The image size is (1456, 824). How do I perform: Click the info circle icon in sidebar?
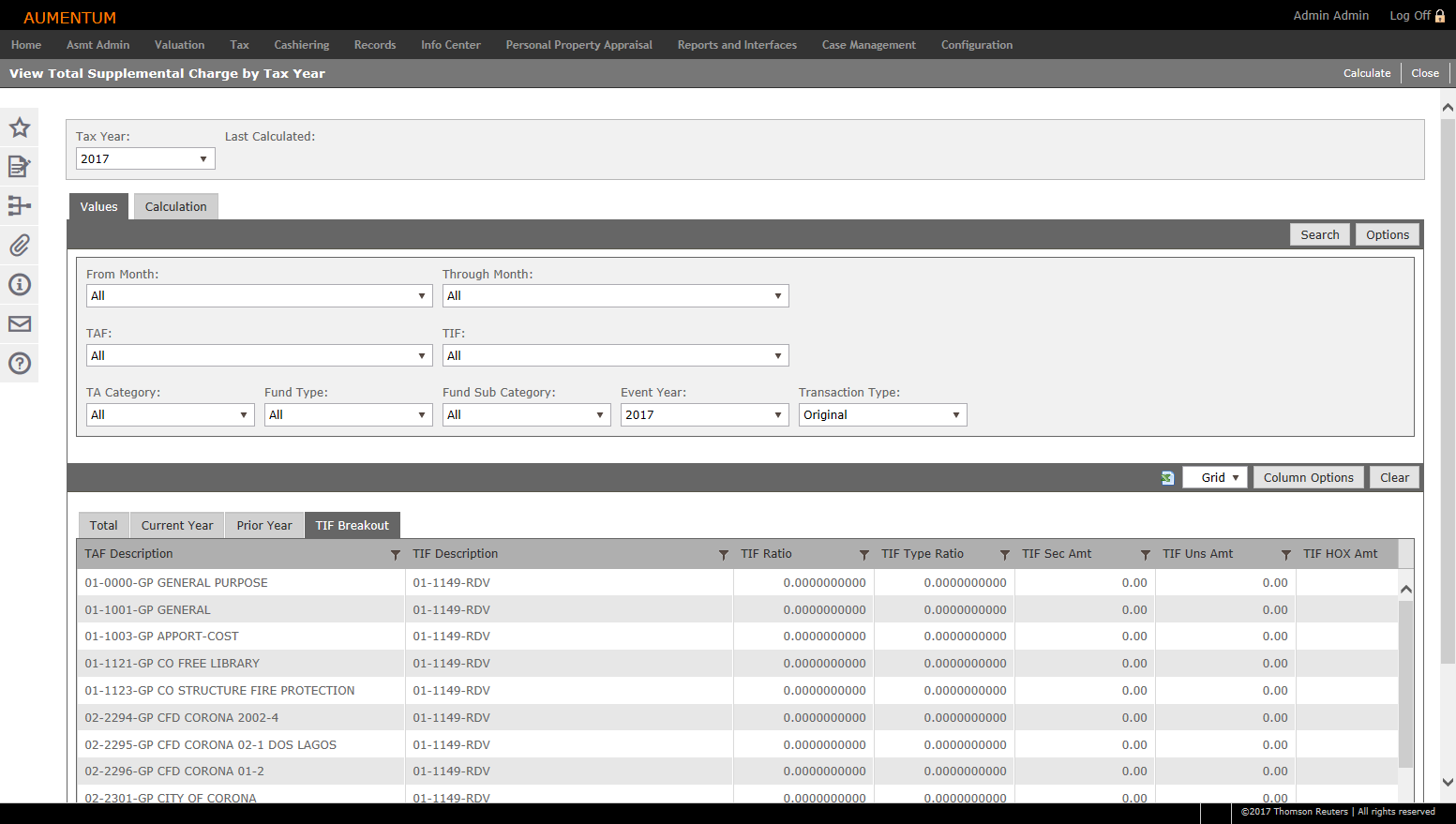pyautogui.click(x=20, y=285)
